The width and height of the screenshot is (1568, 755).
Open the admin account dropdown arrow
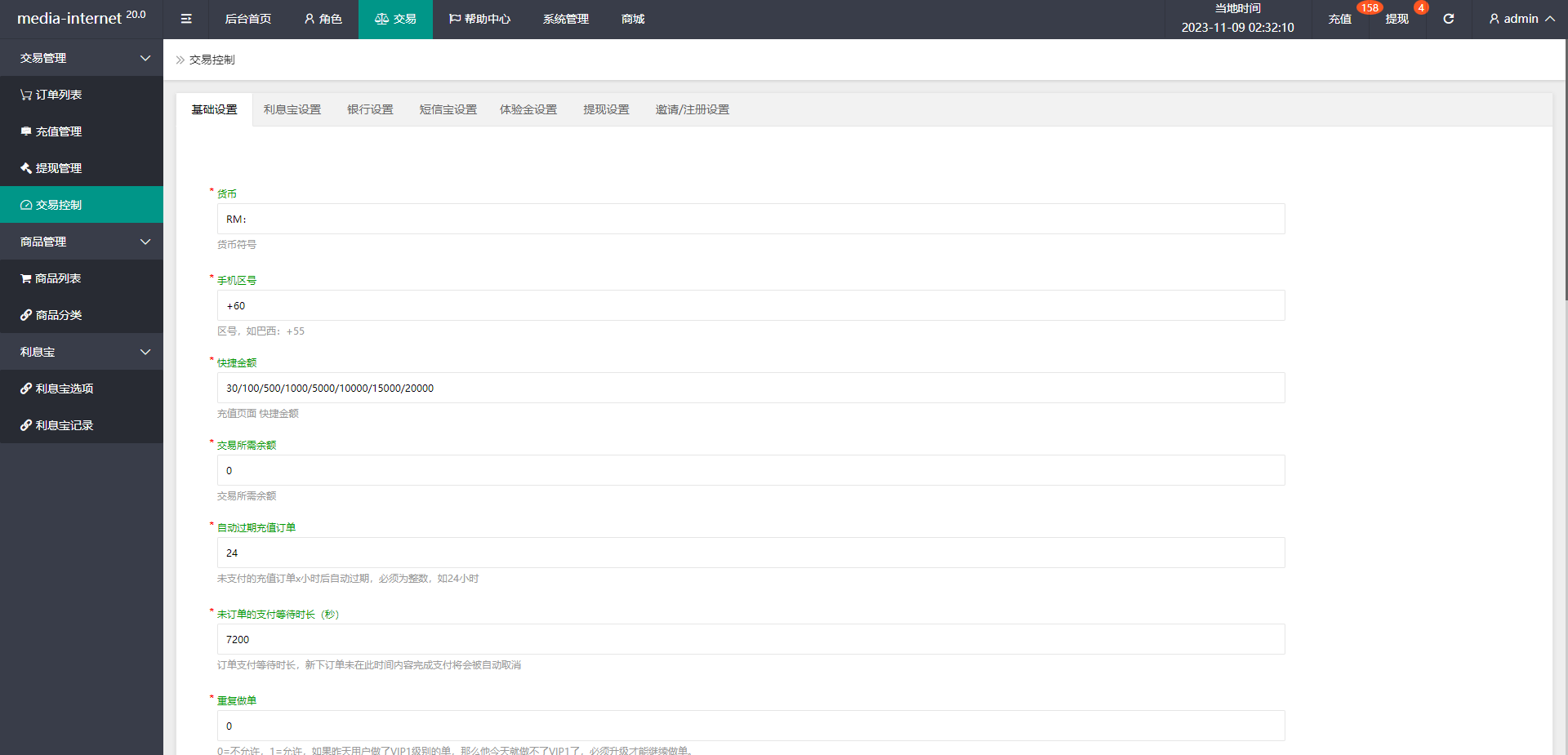point(1550,19)
